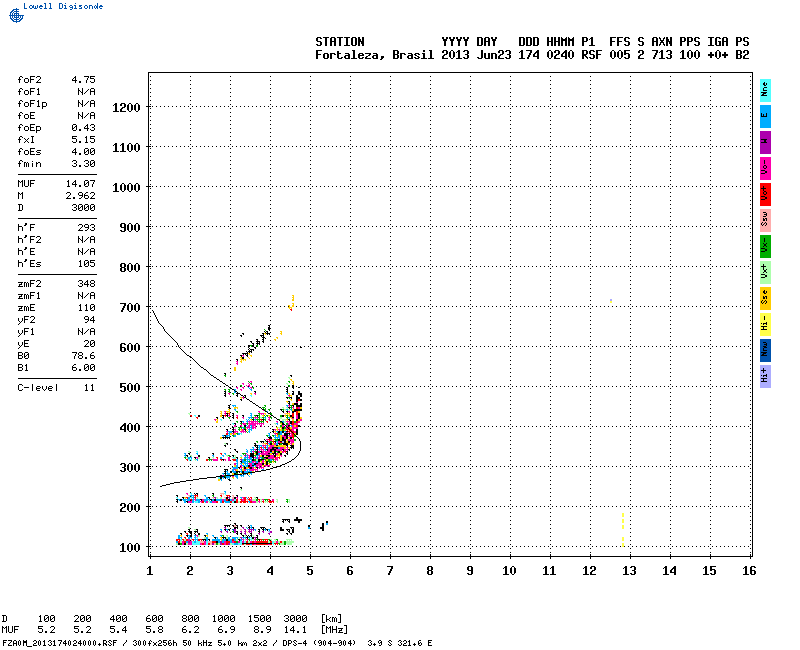Click the 1200 km height axis label
800x650 pixels.
126,108
